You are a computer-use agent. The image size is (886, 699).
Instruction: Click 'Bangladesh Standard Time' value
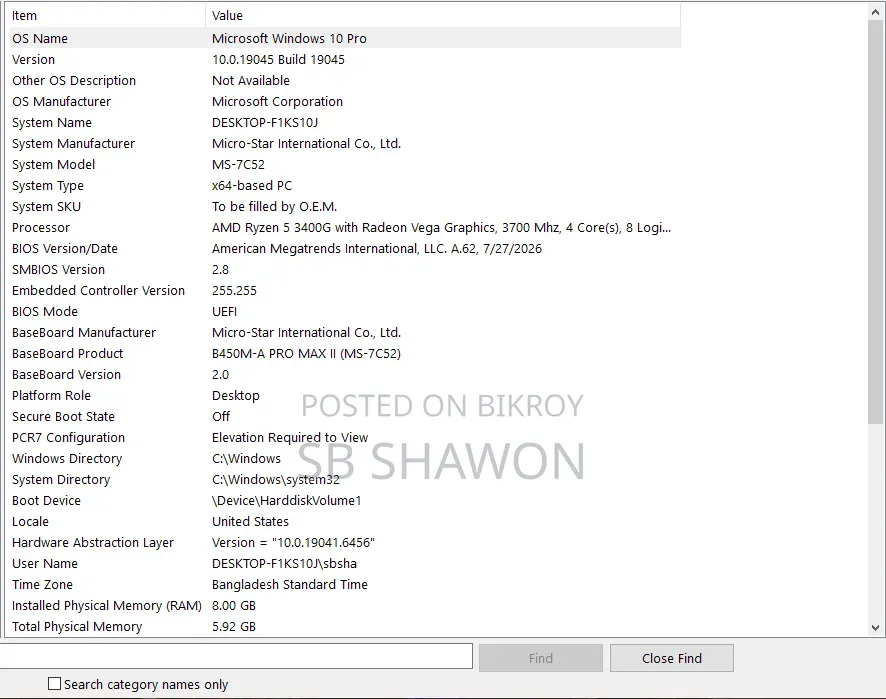(290, 584)
